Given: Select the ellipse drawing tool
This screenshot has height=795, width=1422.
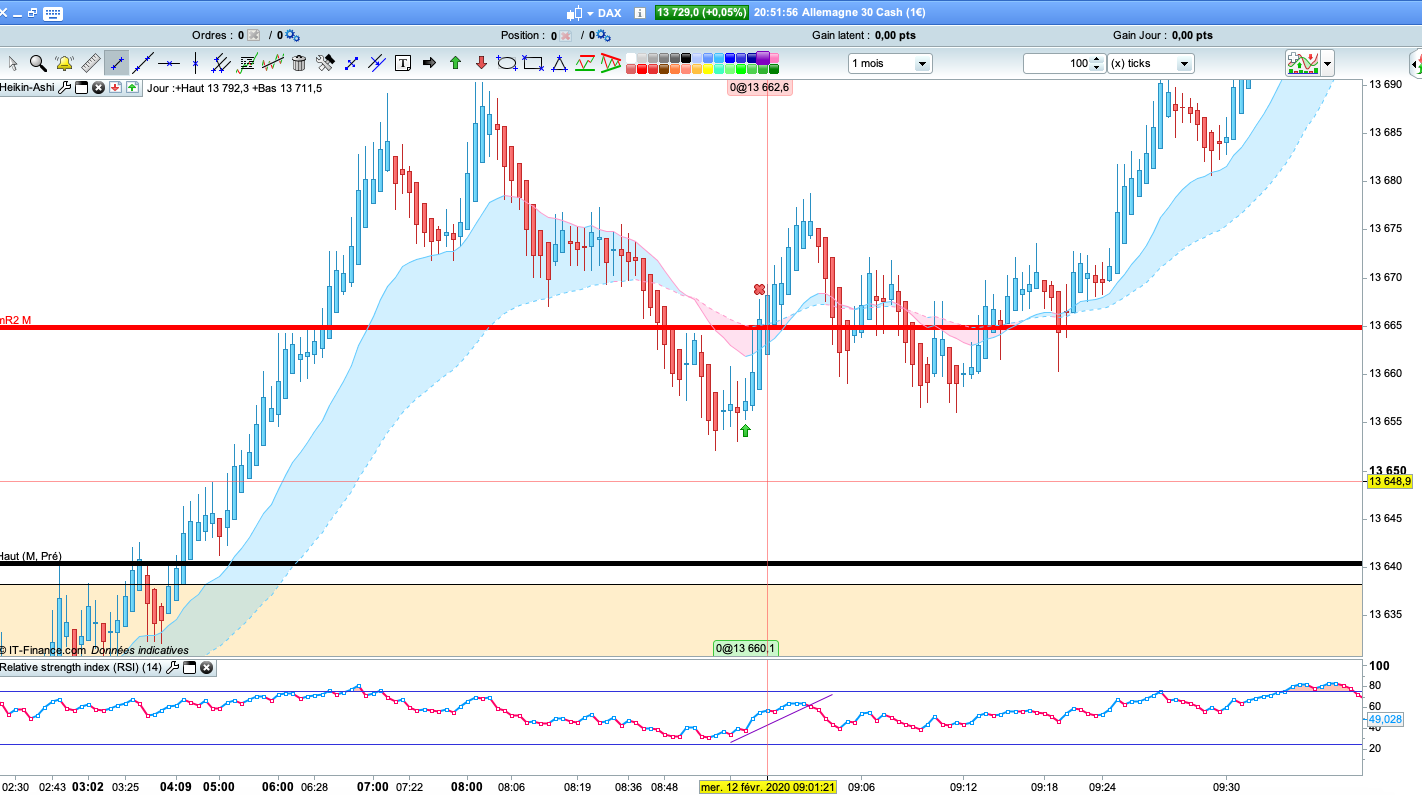Looking at the screenshot, I should 507,63.
